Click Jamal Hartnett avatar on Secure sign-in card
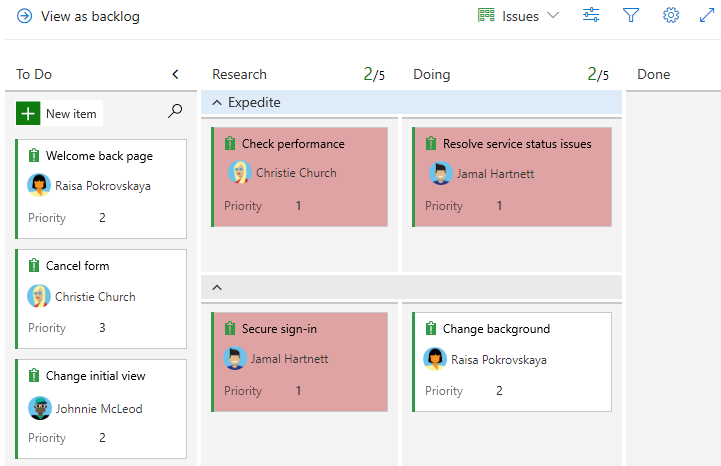721x466 pixels. click(x=235, y=358)
